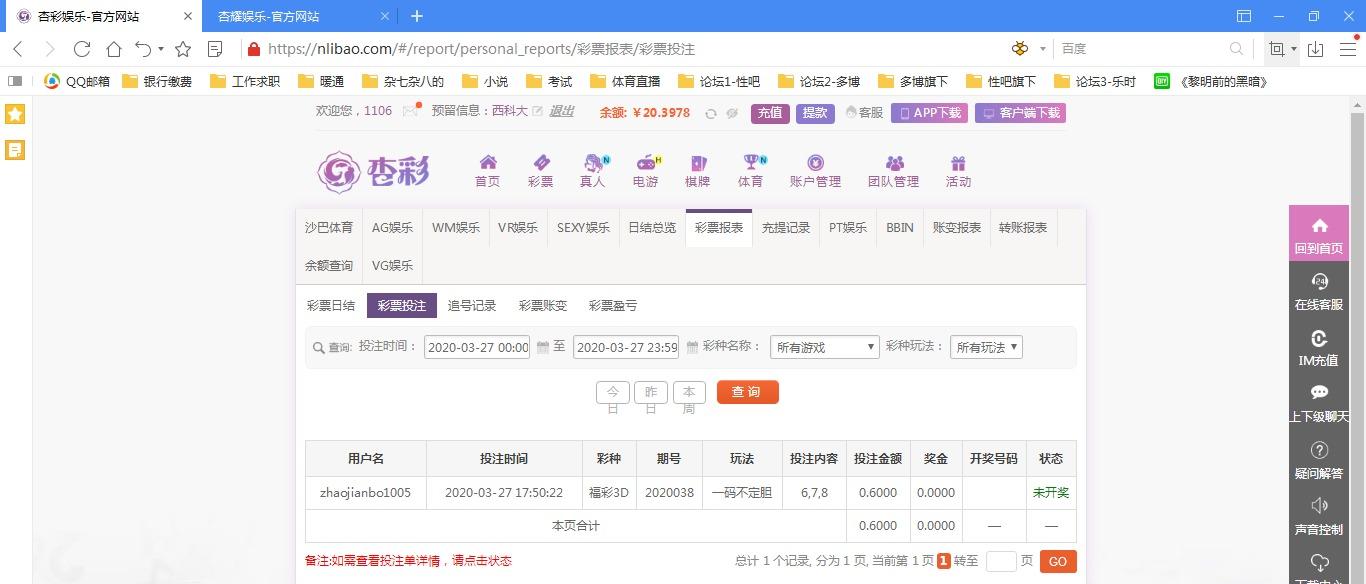1366x584 pixels.
Task: Open calendar picker for start time
Action: [543, 347]
